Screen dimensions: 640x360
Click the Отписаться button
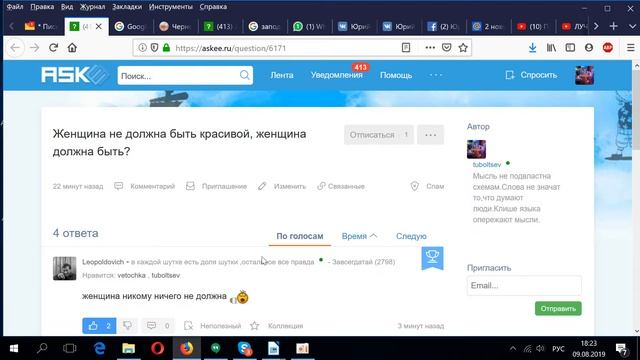point(378,135)
